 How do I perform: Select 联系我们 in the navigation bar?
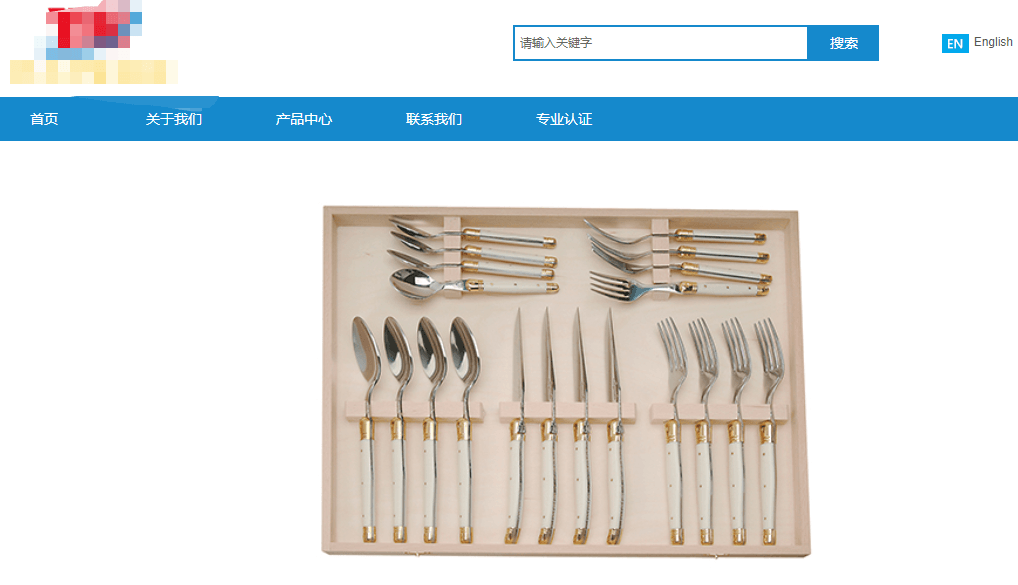pyautogui.click(x=434, y=119)
